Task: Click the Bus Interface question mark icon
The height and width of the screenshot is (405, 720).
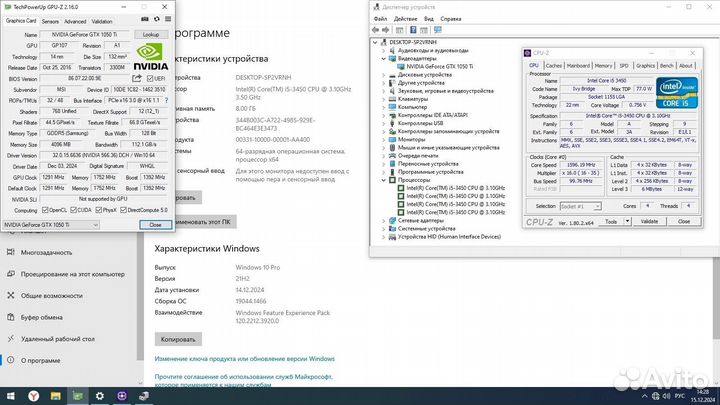Action: click(x=166, y=100)
